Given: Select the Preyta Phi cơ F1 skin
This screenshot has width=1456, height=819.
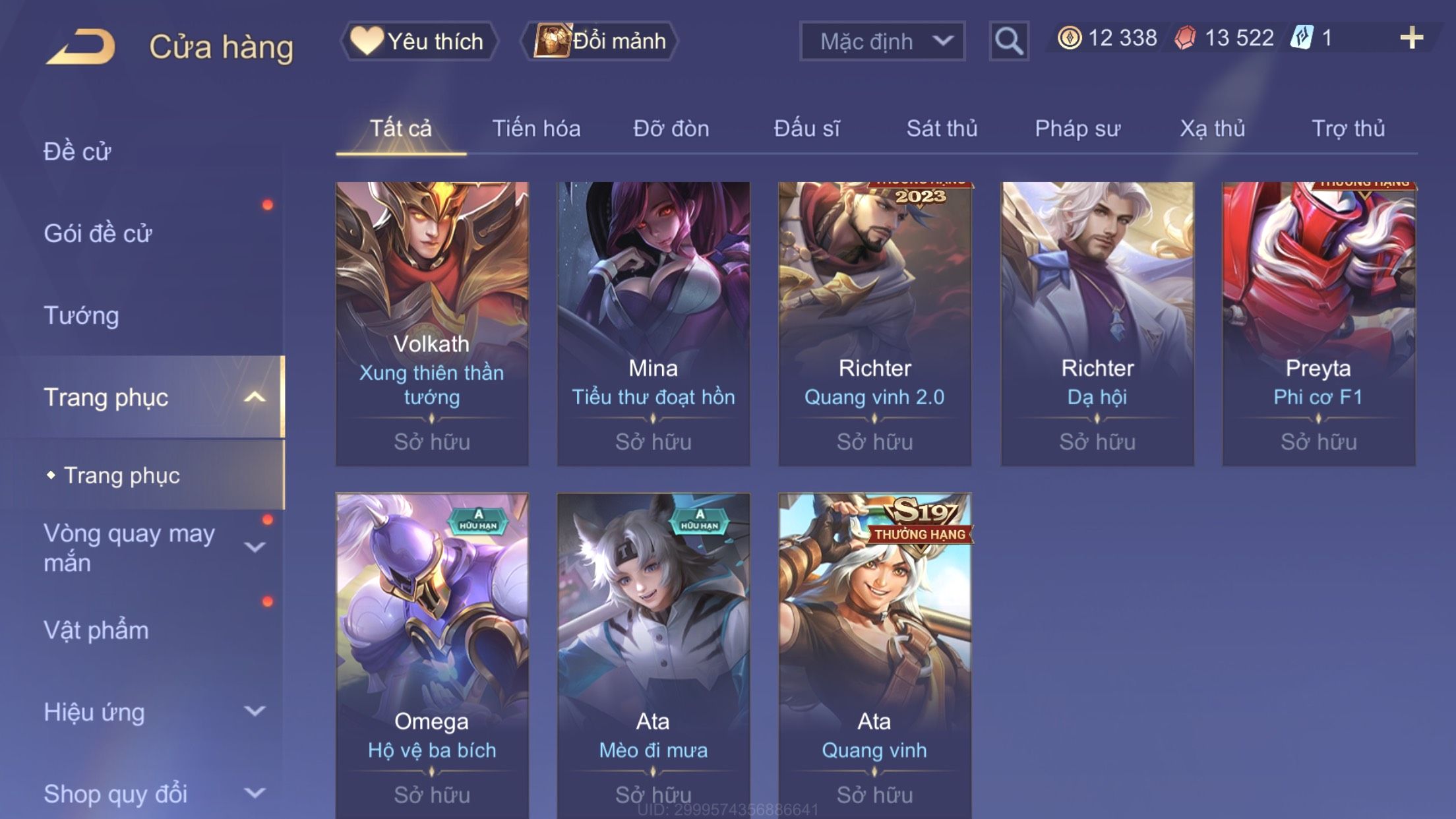Looking at the screenshot, I should point(1318,324).
